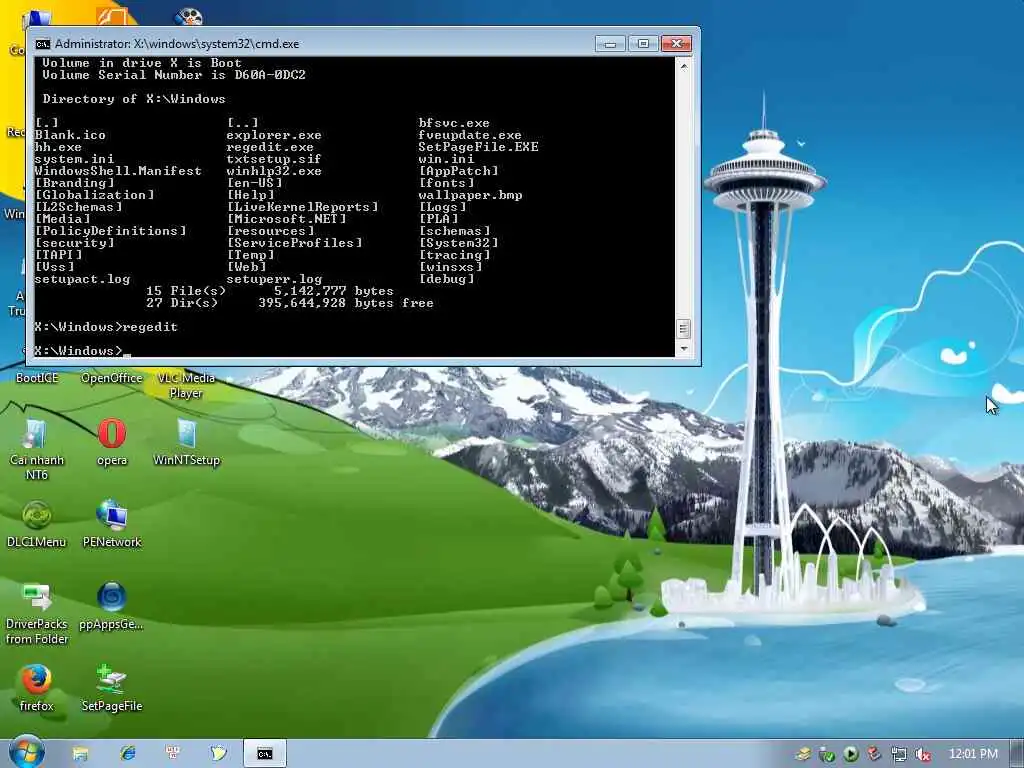Click 'Volume Serial Number is D60A-0DC2' line
The width and height of the screenshot is (1024, 768).
coord(174,75)
